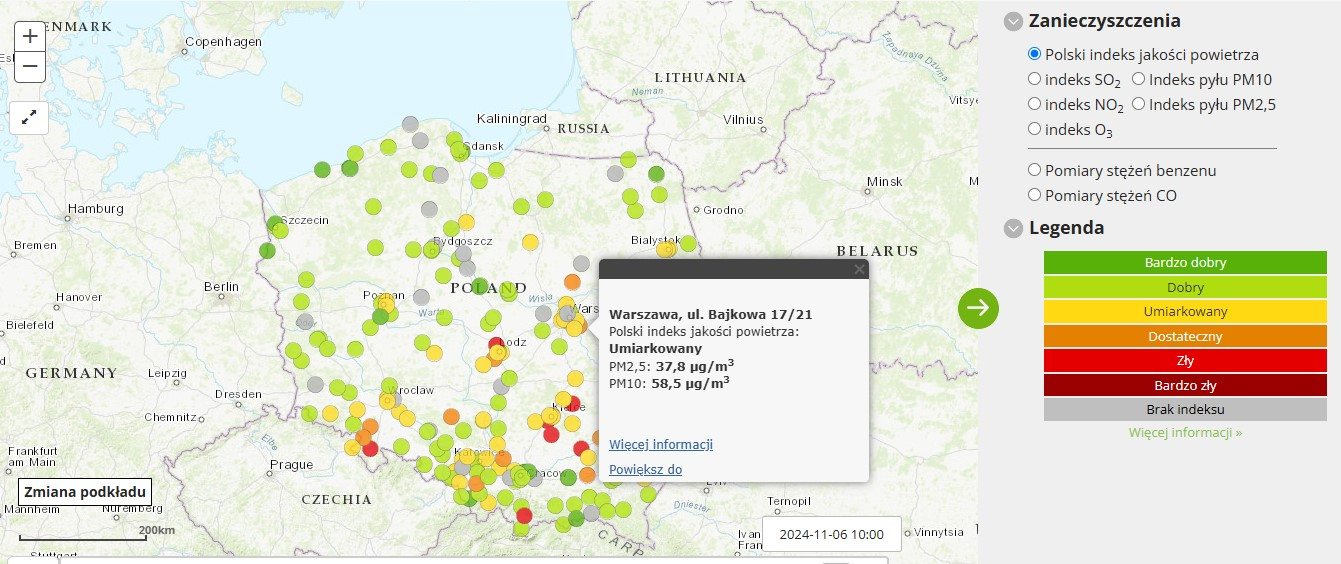Image resolution: width=1341 pixels, height=564 pixels.
Task: Click the dark green marker near Szczecin
Action: [274, 223]
